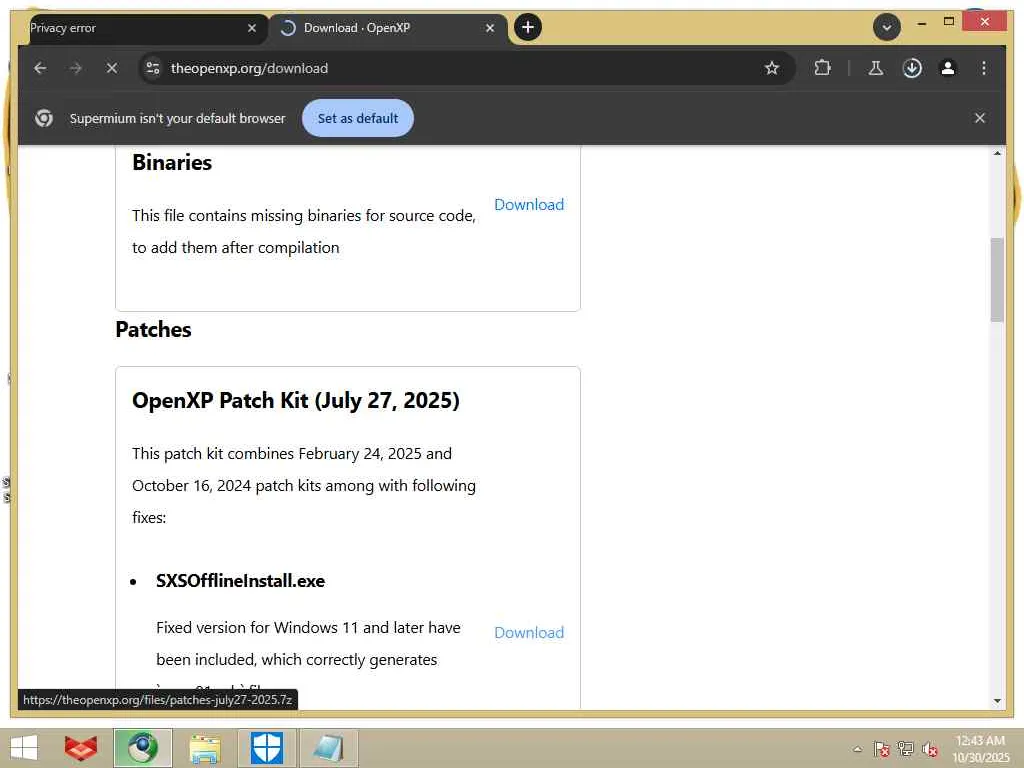
Task: Click the address bar URL theopenxp.org/download
Action: pos(249,68)
